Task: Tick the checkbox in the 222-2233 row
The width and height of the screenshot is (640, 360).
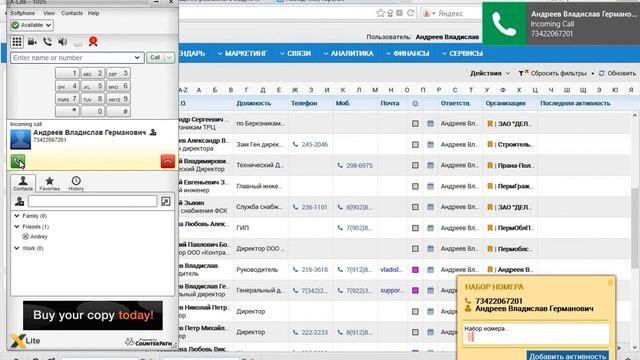Action: 415,332
